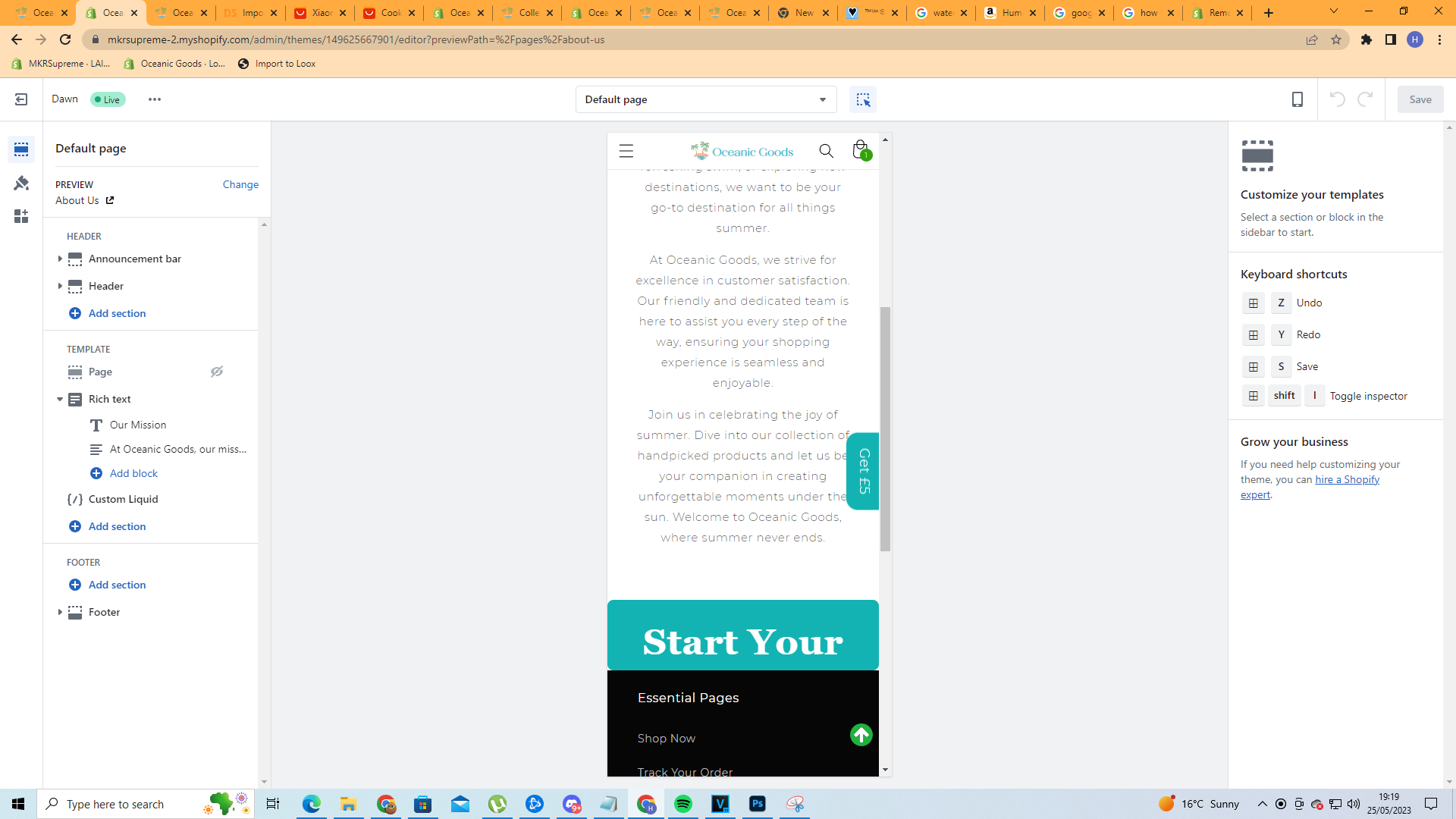Screen dimensions: 1456x819
Task: Click the Save button
Action: click(1420, 99)
